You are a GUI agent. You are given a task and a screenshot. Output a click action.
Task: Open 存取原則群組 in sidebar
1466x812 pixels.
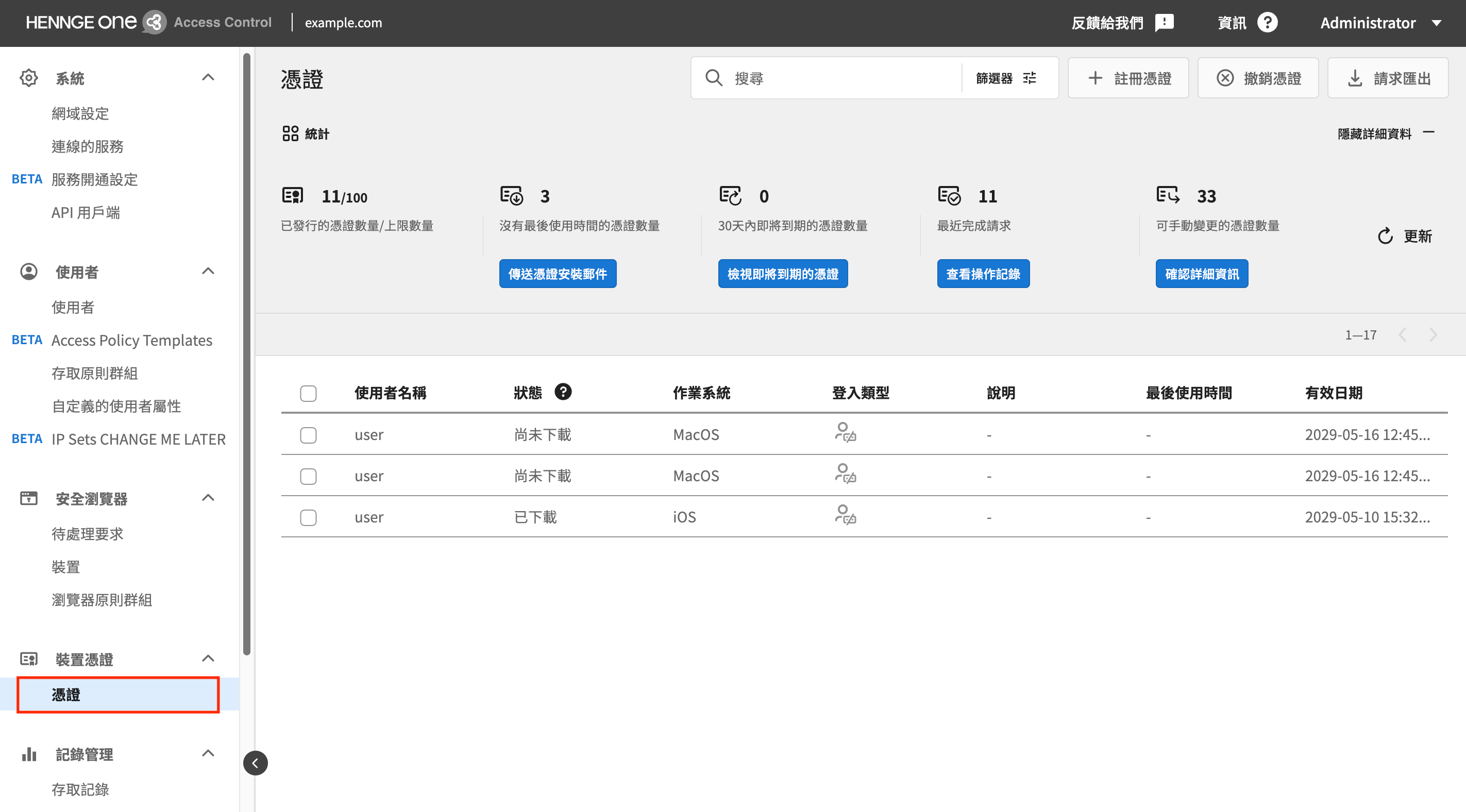tap(94, 373)
